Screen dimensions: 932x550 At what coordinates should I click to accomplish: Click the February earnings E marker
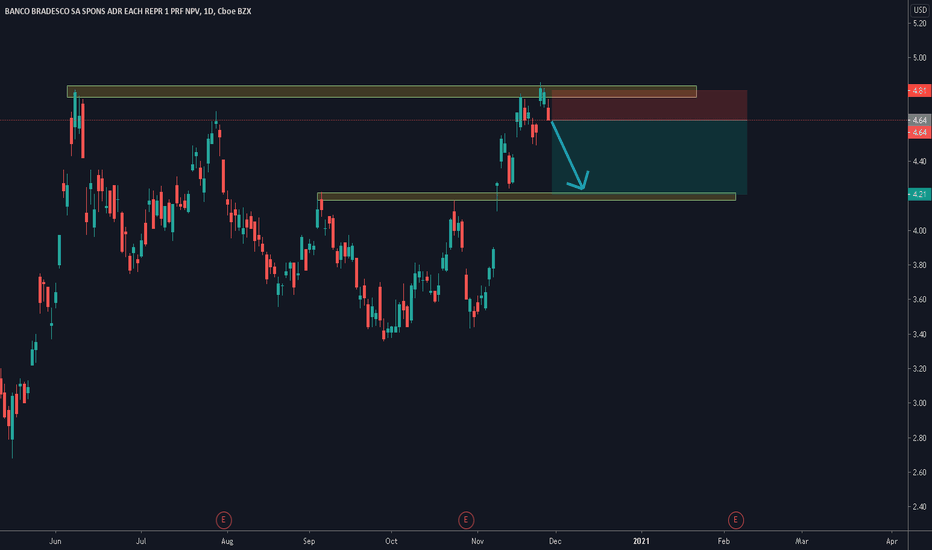click(735, 520)
